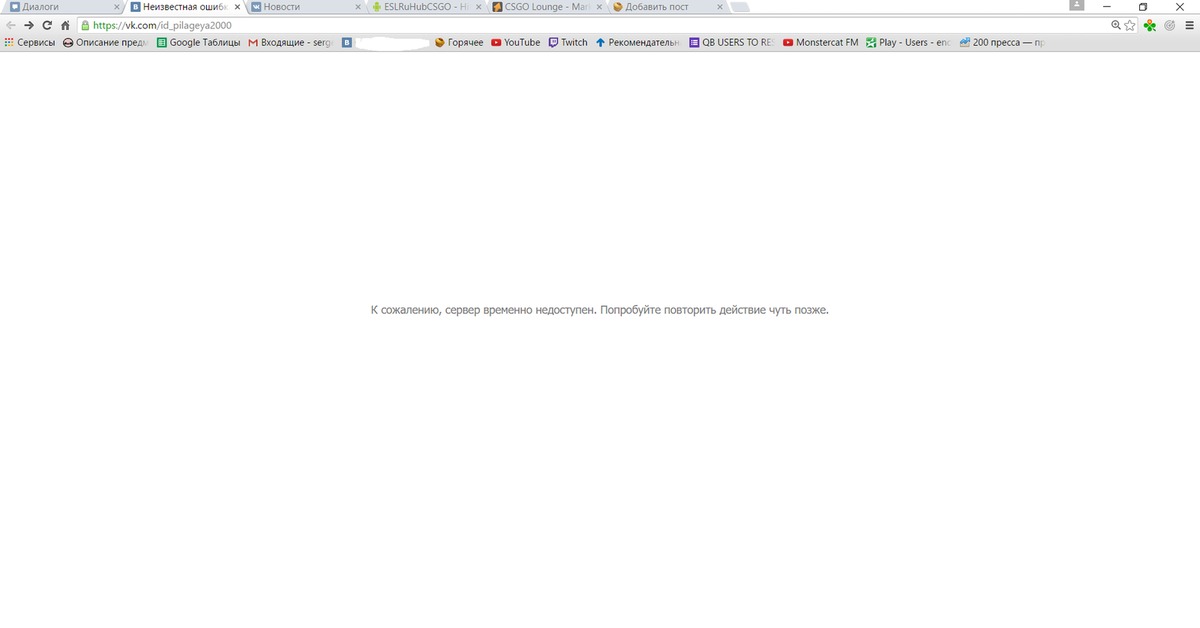Close the Диалоги tab
This screenshot has width=1200, height=628.
pos(116,7)
